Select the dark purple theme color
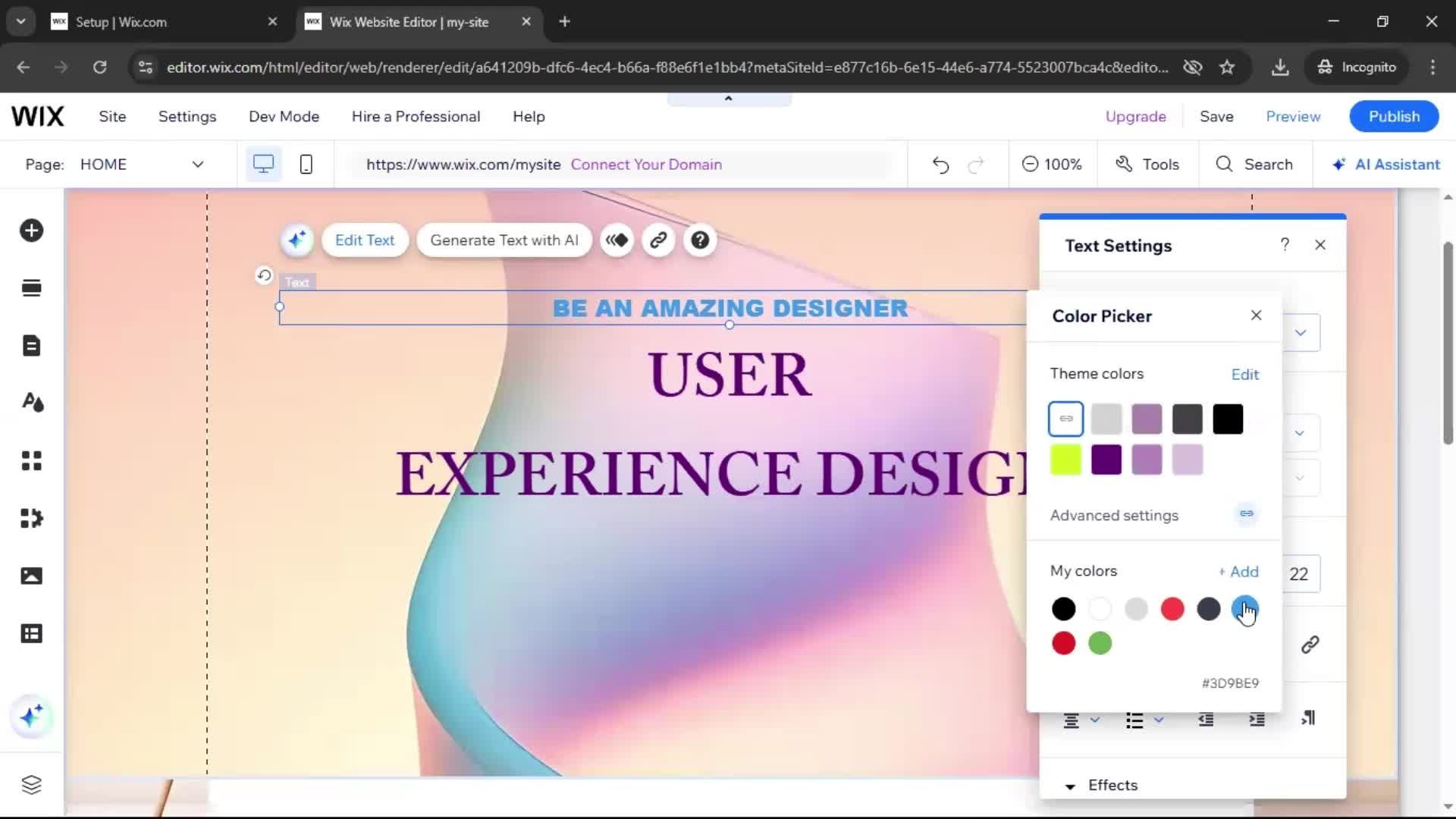The image size is (1456, 819). [1106, 460]
